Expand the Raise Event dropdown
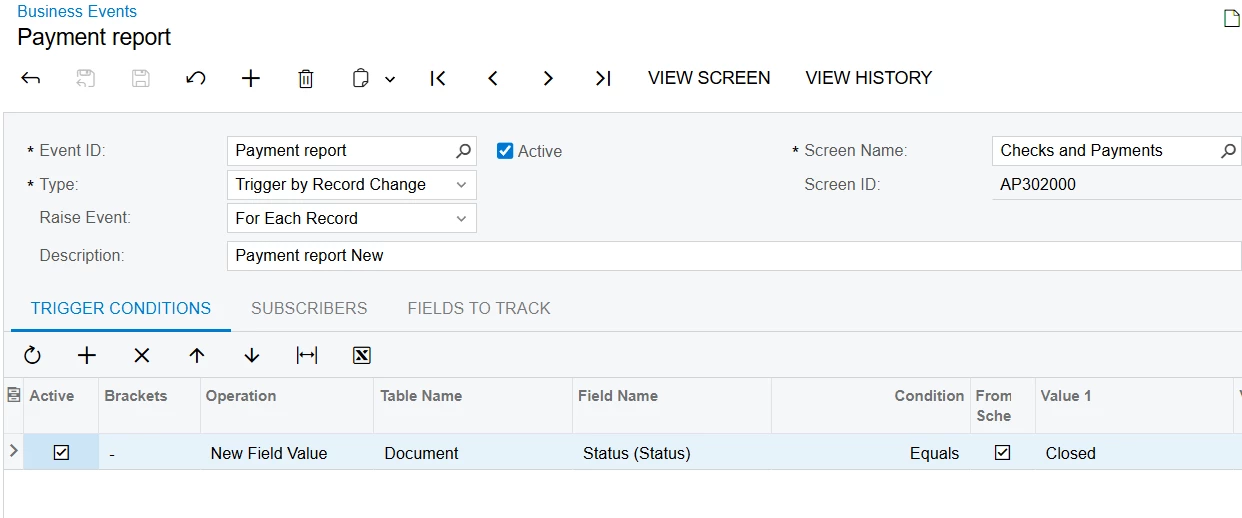Image resolution: width=1242 pixels, height=518 pixels. 460,219
